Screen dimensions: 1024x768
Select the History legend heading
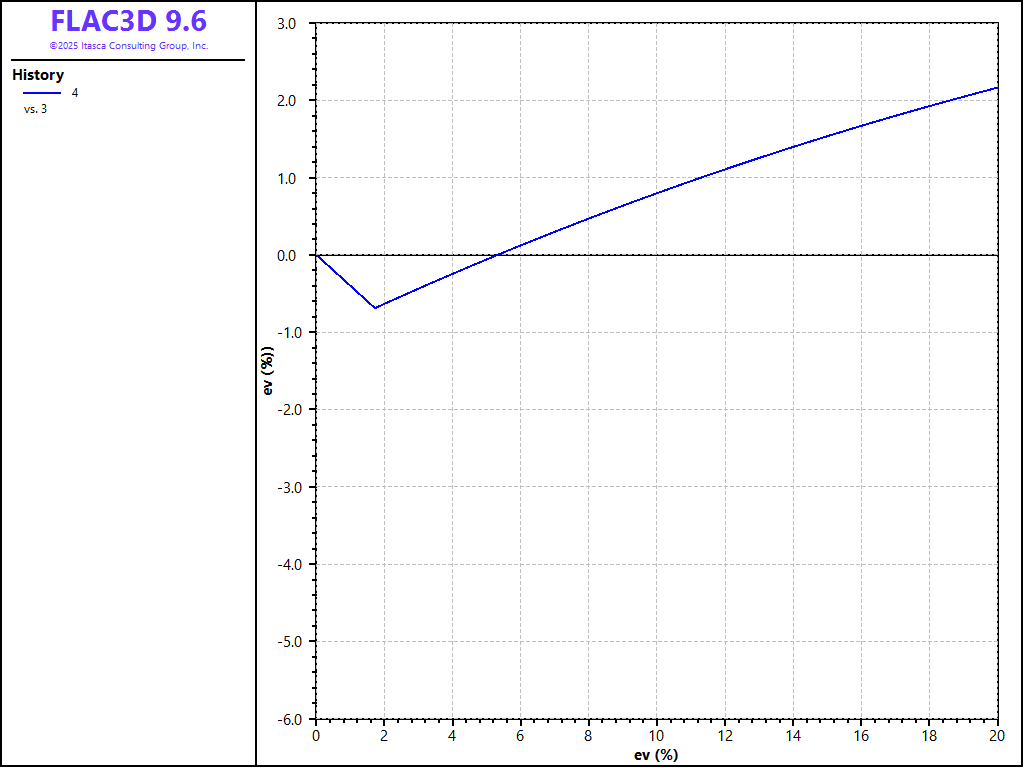[x=38, y=75]
